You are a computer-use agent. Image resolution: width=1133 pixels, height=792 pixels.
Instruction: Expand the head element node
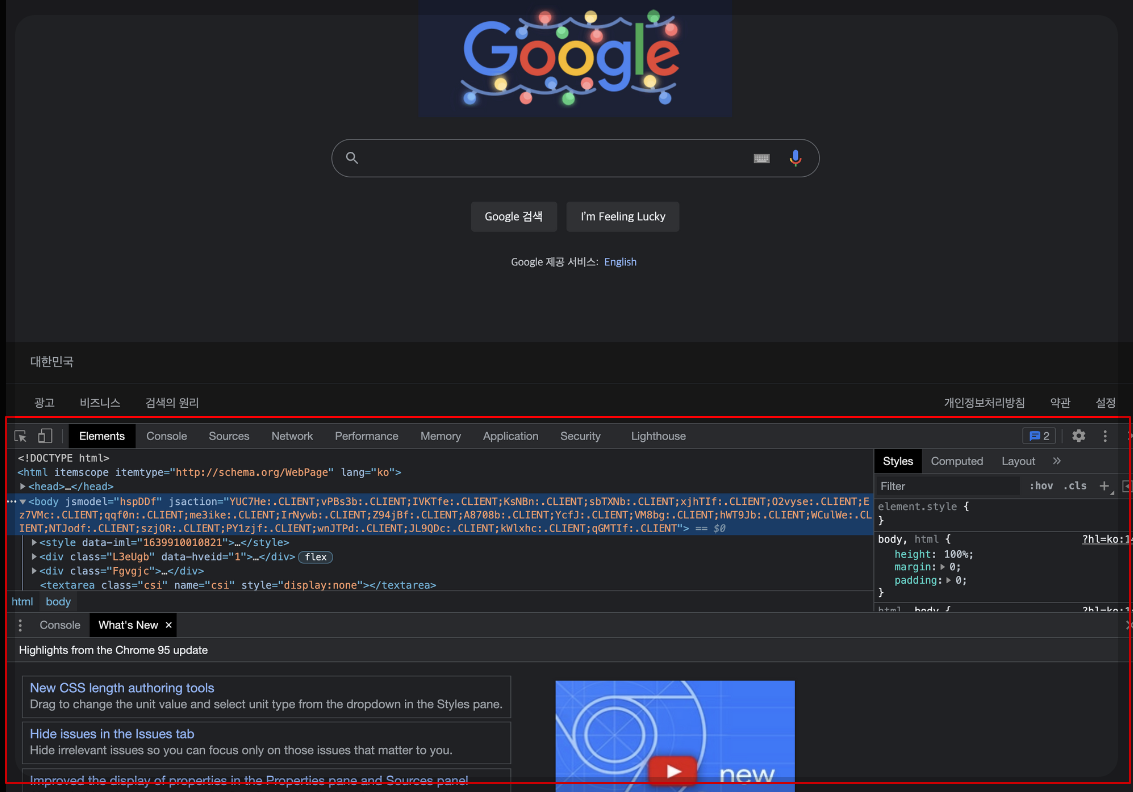23,486
